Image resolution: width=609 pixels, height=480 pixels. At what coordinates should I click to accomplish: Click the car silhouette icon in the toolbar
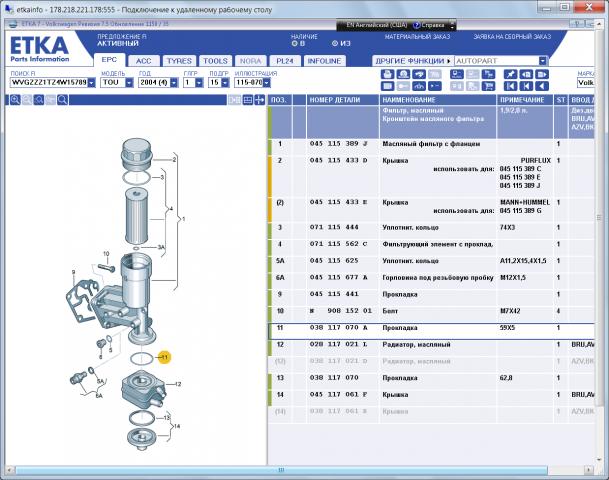pos(419,86)
